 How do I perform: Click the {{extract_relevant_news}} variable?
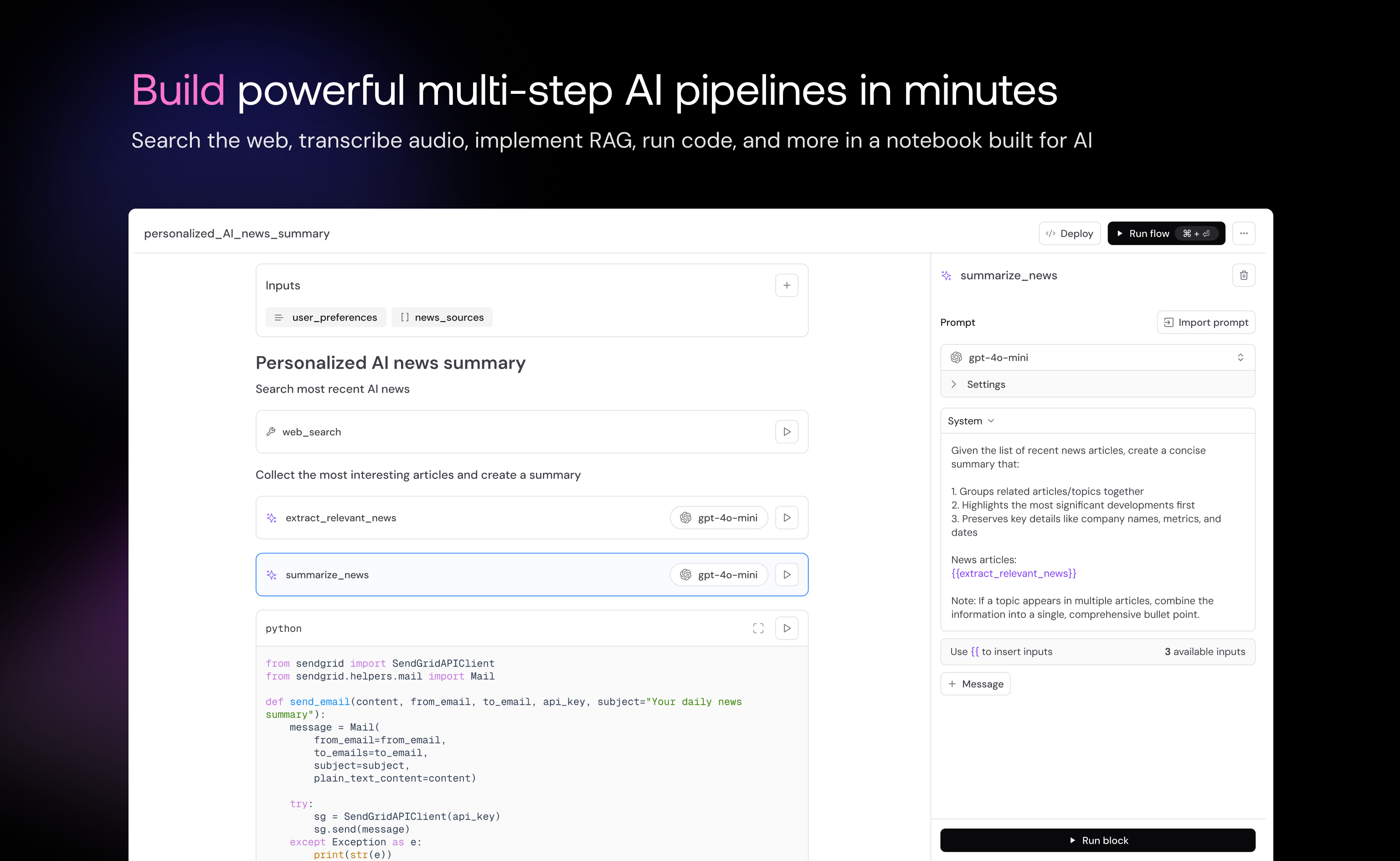(x=1013, y=574)
